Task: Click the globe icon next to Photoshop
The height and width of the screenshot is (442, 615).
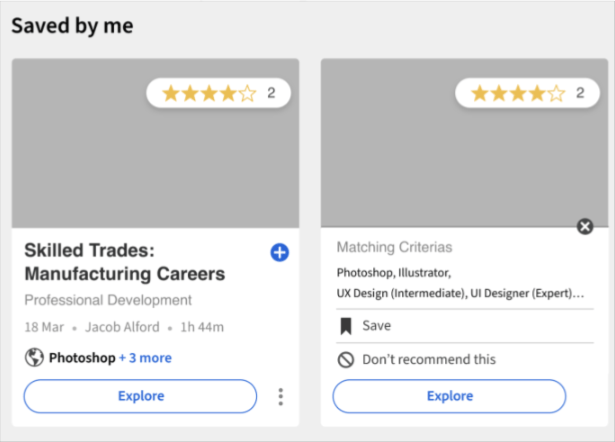Action: pyautogui.click(x=34, y=357)
